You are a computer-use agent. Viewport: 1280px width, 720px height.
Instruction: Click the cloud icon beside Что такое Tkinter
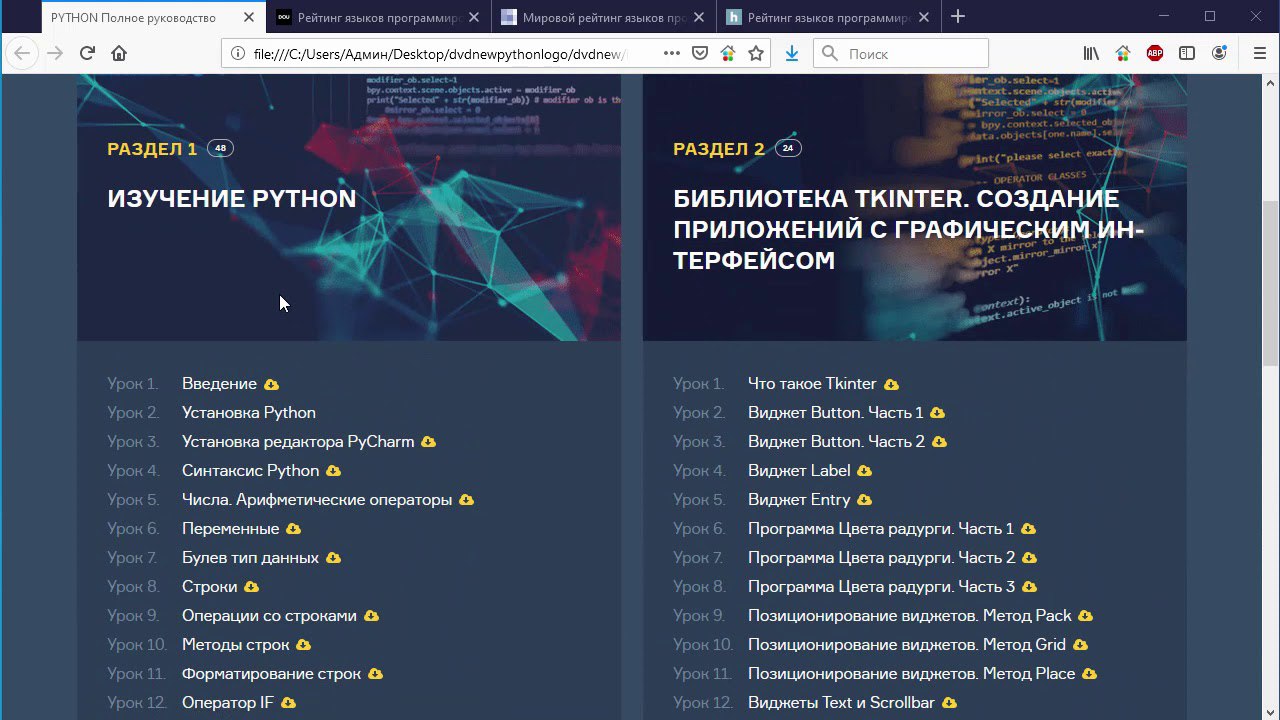[x=891, y=385]
